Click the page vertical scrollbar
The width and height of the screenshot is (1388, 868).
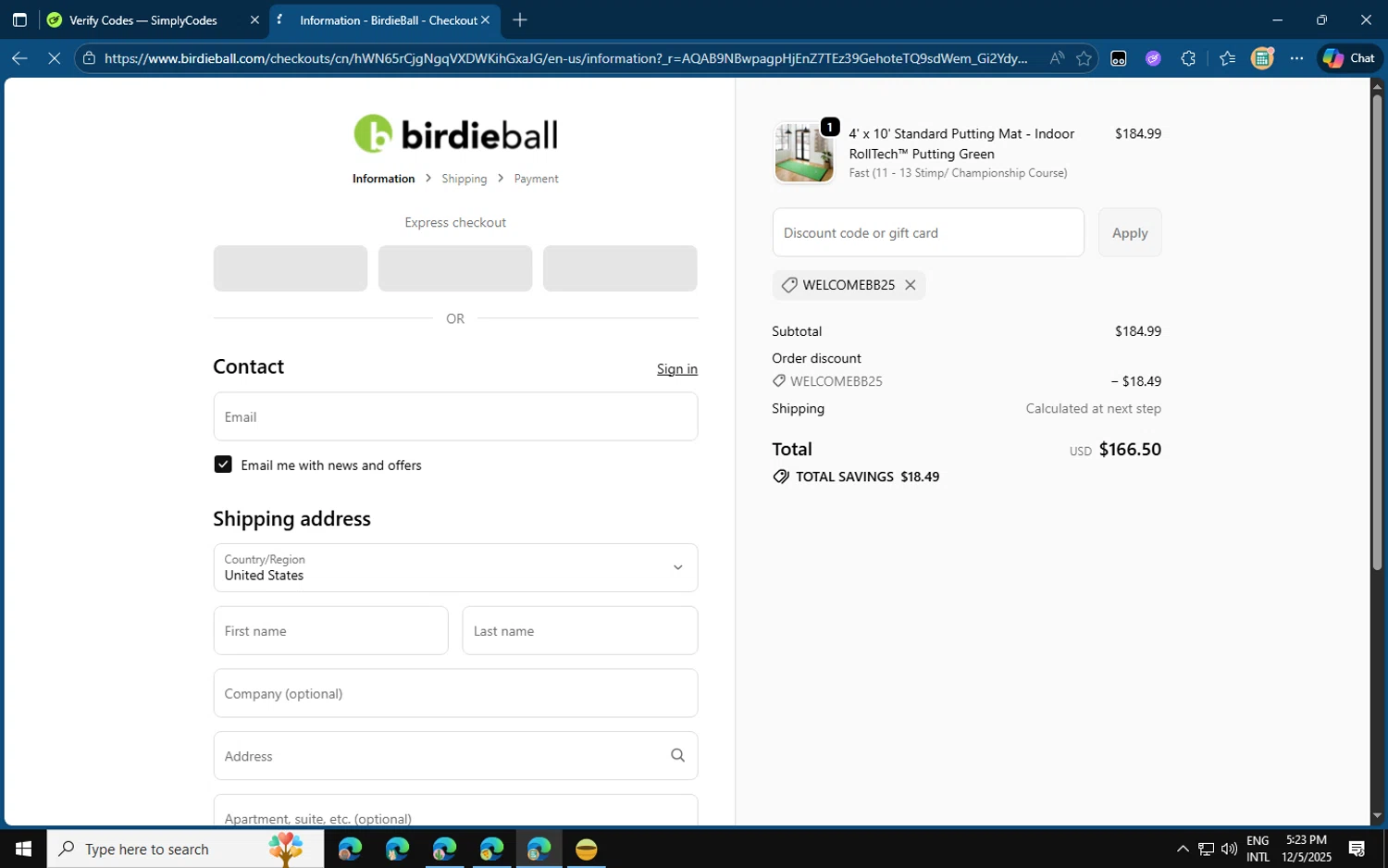point(1377,333)
